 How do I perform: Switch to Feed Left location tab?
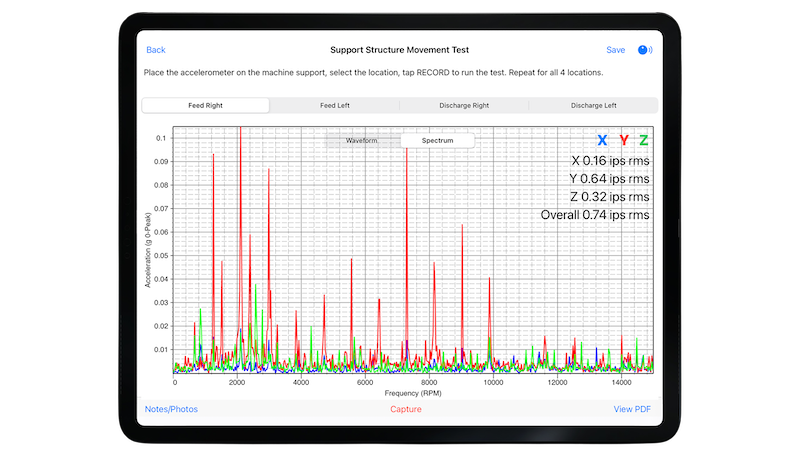coord(335,106)
